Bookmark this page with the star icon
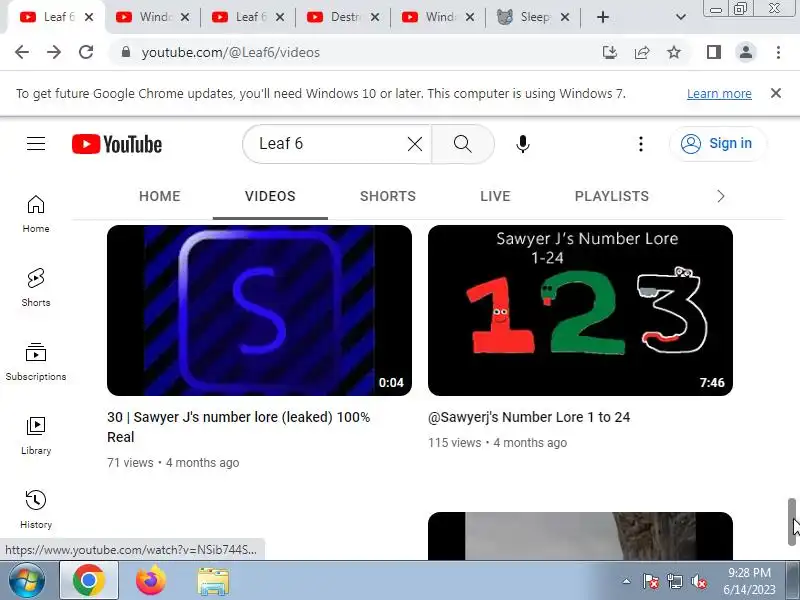 point(674,52)
